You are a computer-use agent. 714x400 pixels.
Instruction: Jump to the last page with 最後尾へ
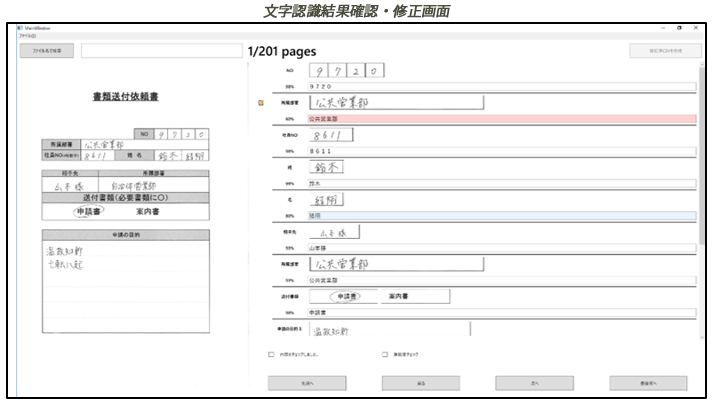[648, 383]
